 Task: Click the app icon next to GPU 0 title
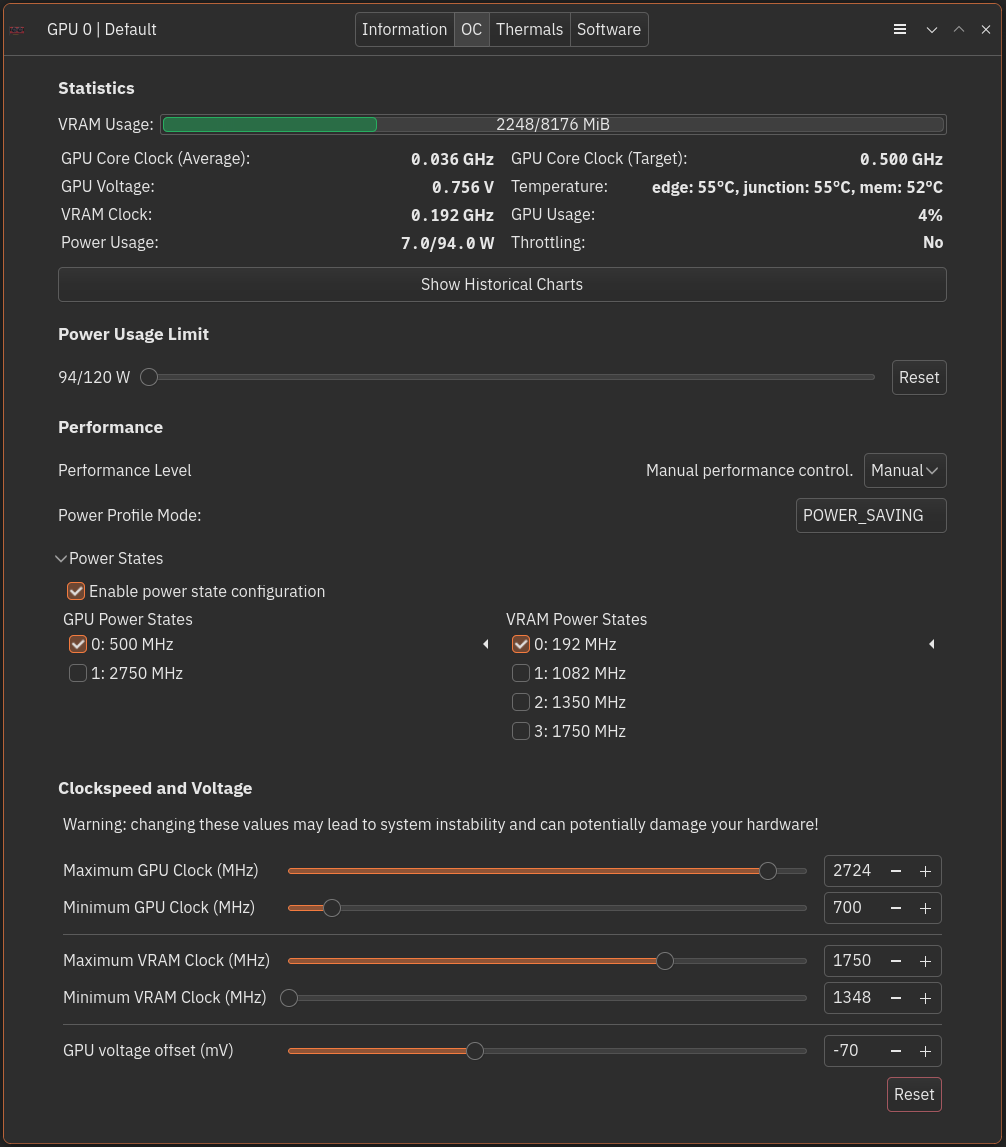pyautogui.click(x=17, y=30)
